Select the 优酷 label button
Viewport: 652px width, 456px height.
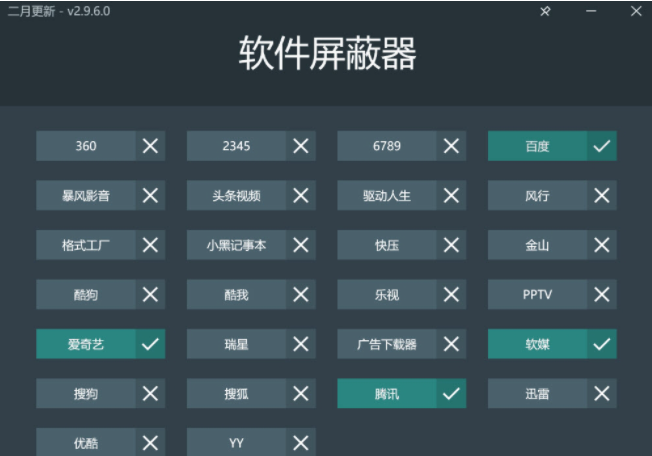click(86, 442)
